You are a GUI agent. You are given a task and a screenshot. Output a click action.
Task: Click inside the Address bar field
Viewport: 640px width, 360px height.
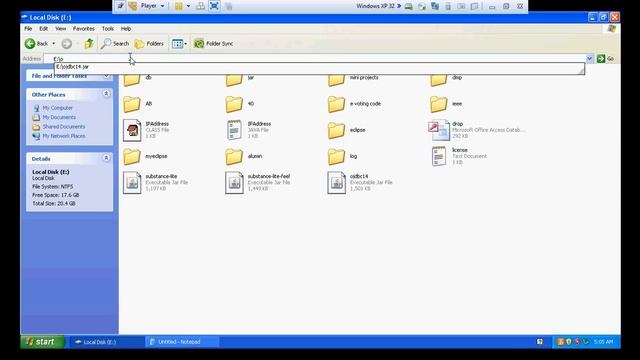pos(314,58)
